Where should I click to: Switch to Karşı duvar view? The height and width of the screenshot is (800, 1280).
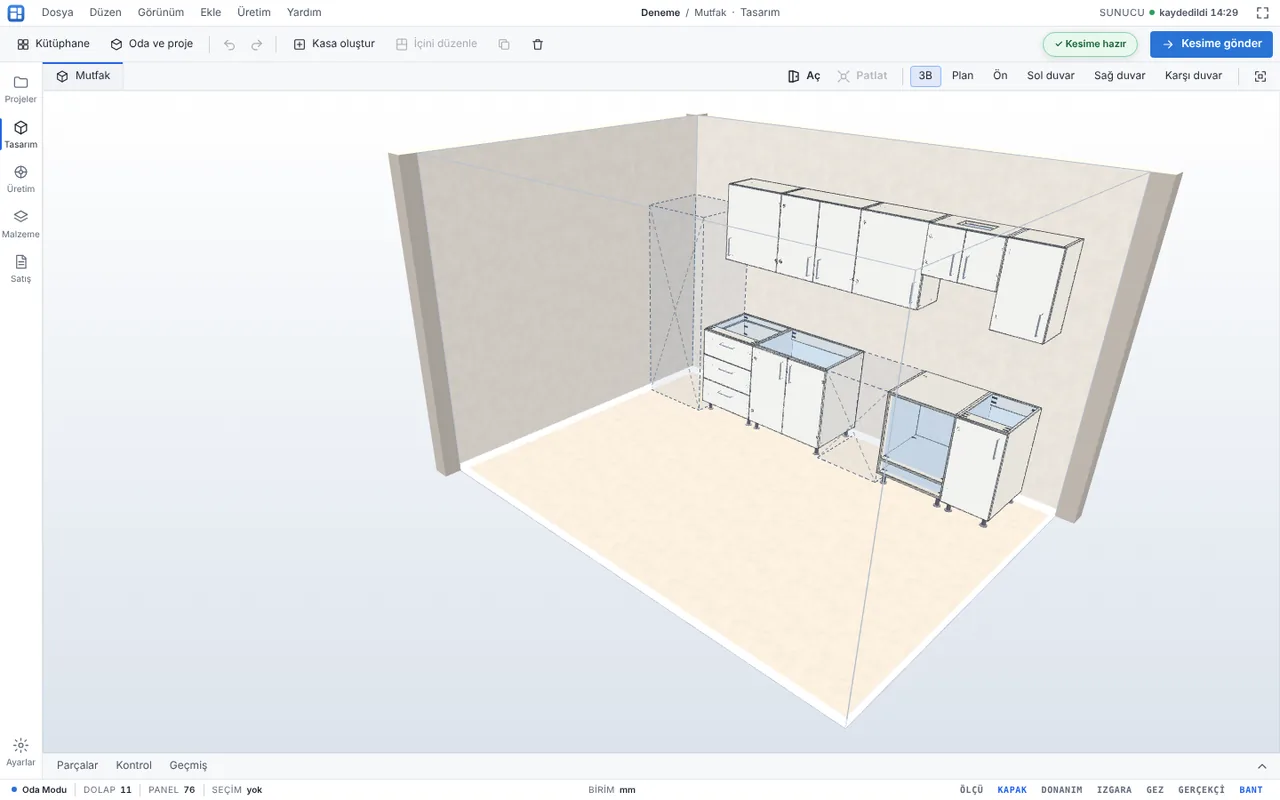(1193, 76)
